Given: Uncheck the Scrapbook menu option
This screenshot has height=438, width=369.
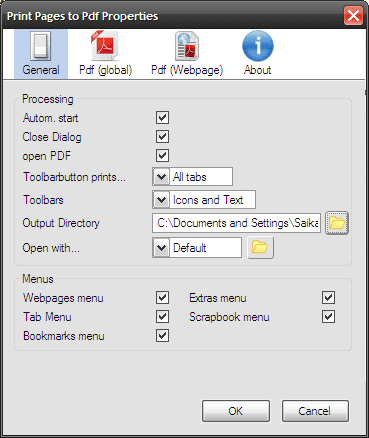Looking at the screenshot, I should pyautogui.click(x=328, y=317).
